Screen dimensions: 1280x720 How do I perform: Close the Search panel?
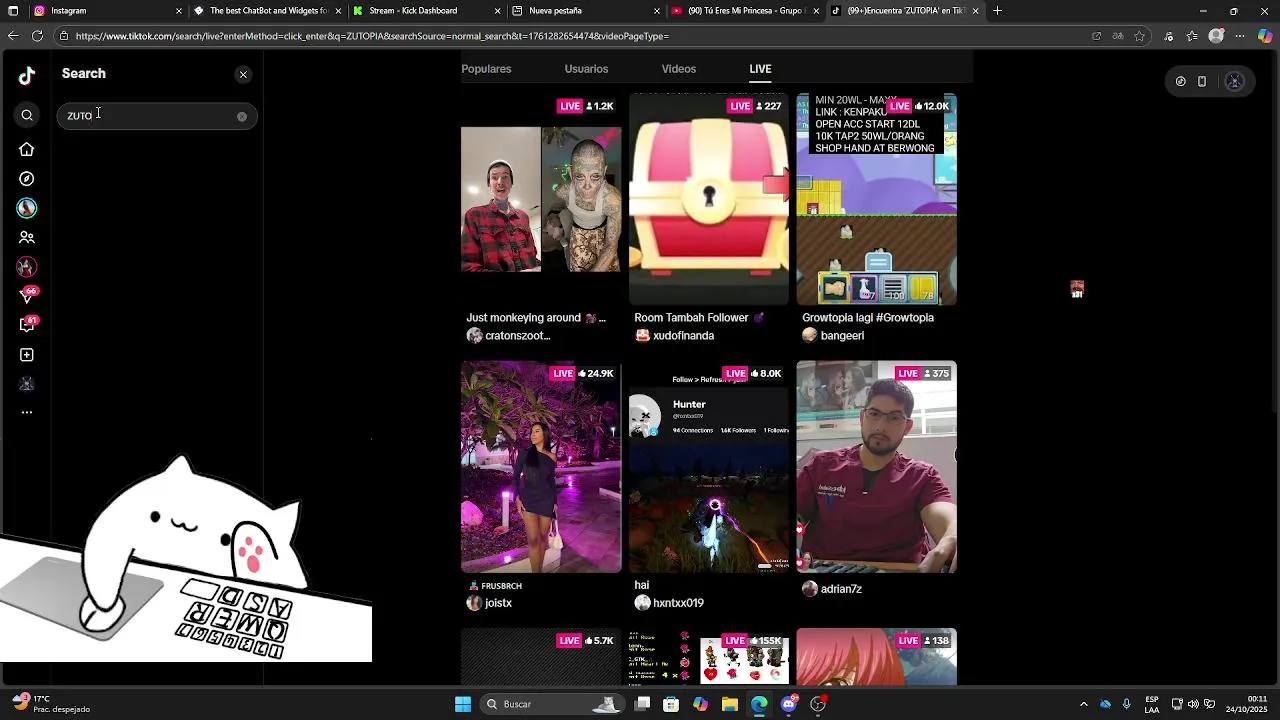[x=243, y=75]
